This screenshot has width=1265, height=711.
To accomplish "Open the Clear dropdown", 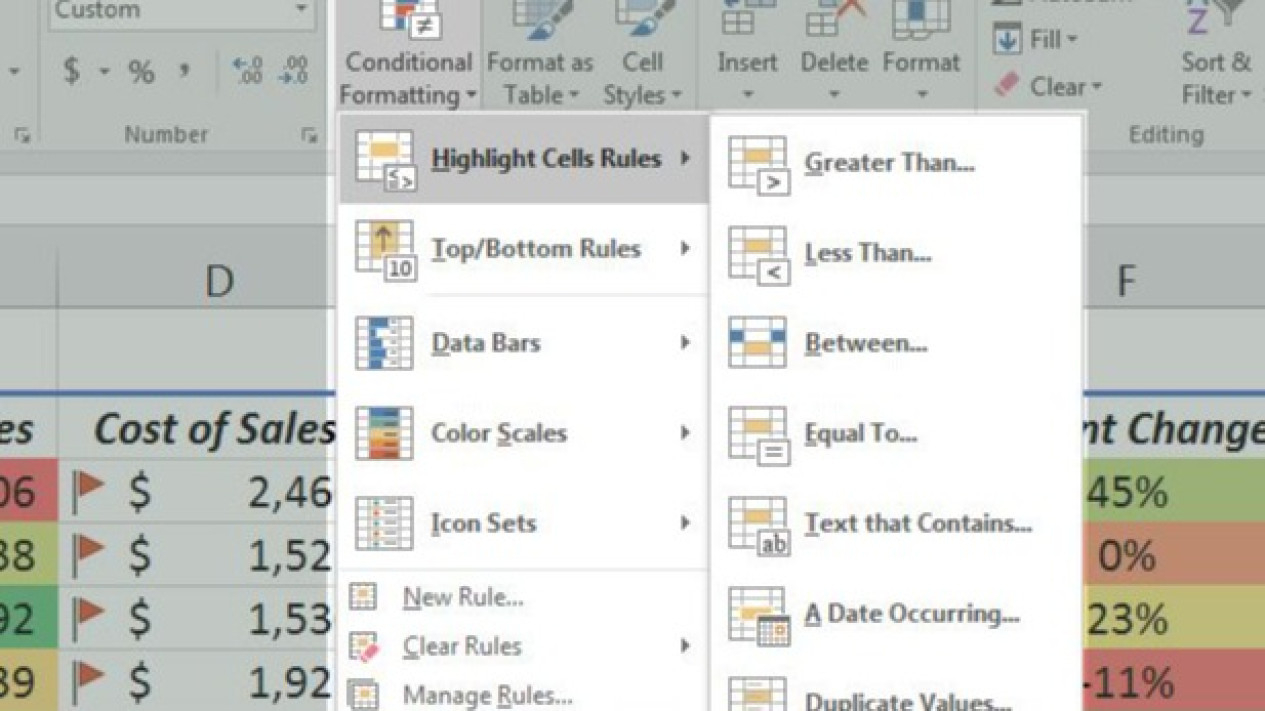I will (x=1048, y=87).
